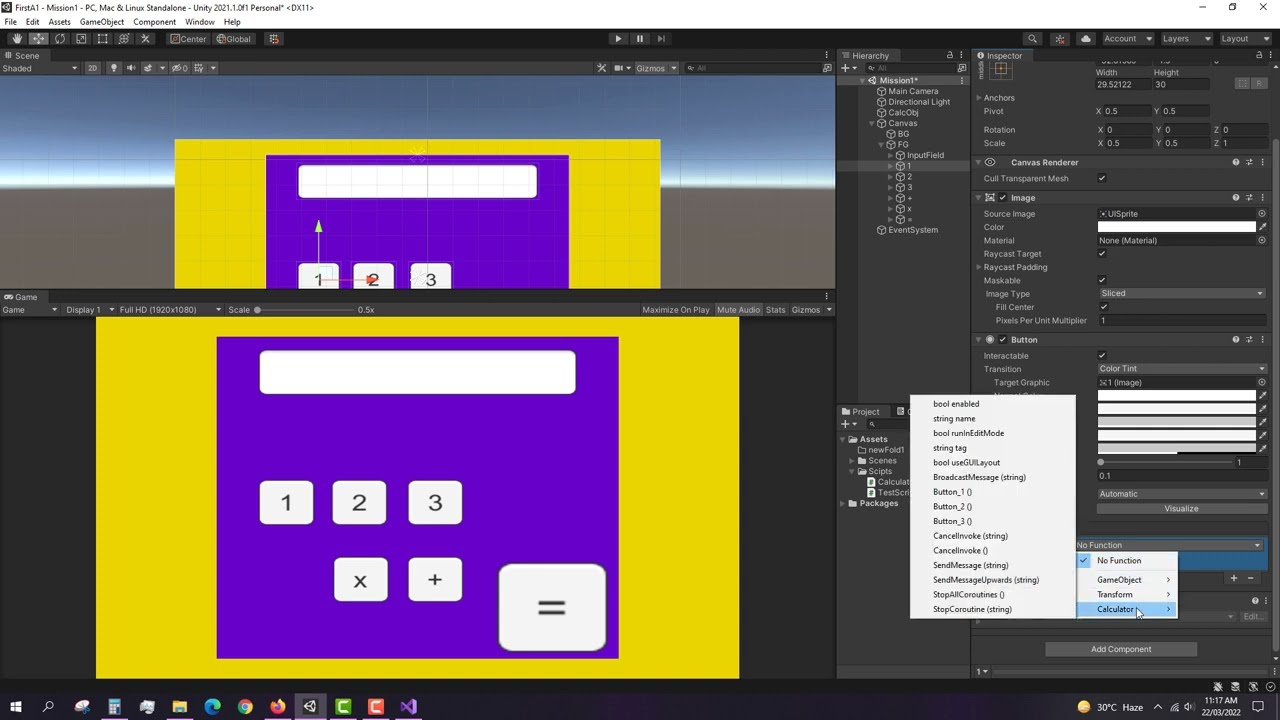
Task: Select GameObject submenu entry
Action: (1126, 580)
